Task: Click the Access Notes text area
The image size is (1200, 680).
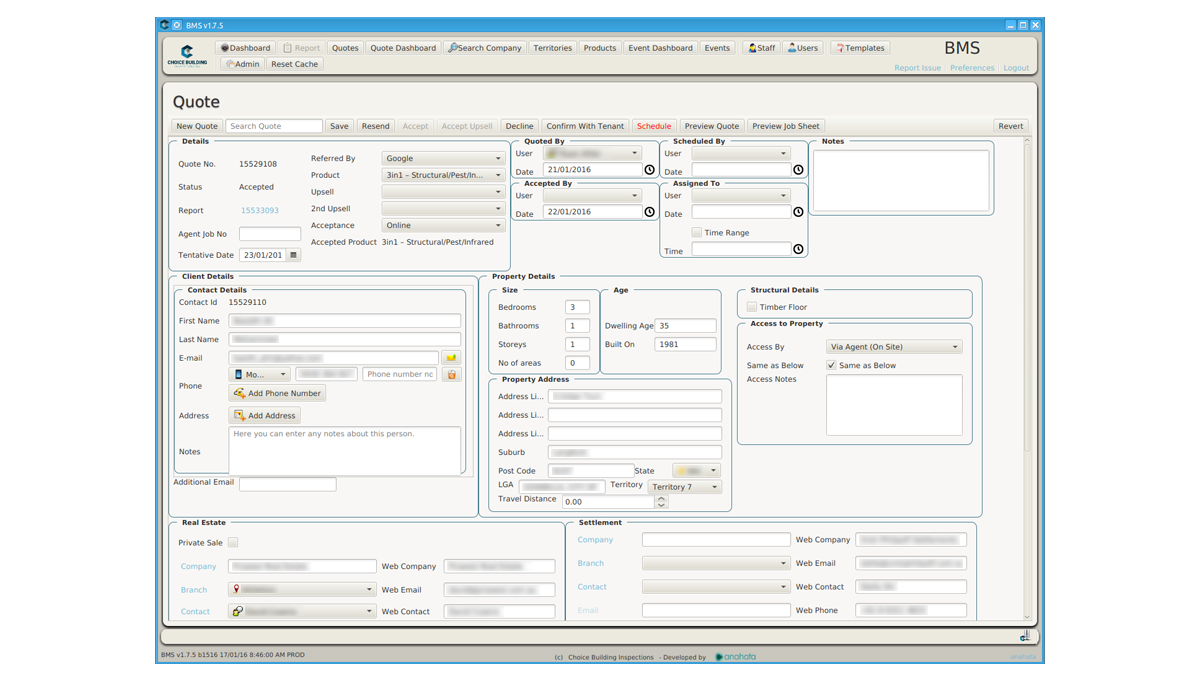Action: (x=894, y=405)
